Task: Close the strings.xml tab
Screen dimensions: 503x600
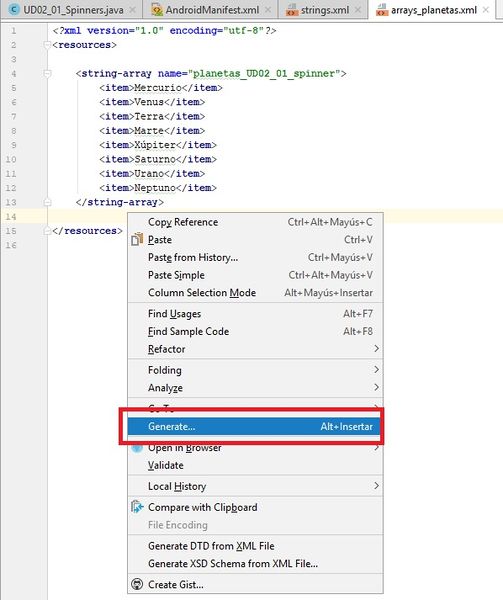Action: [x=358, y=10]
